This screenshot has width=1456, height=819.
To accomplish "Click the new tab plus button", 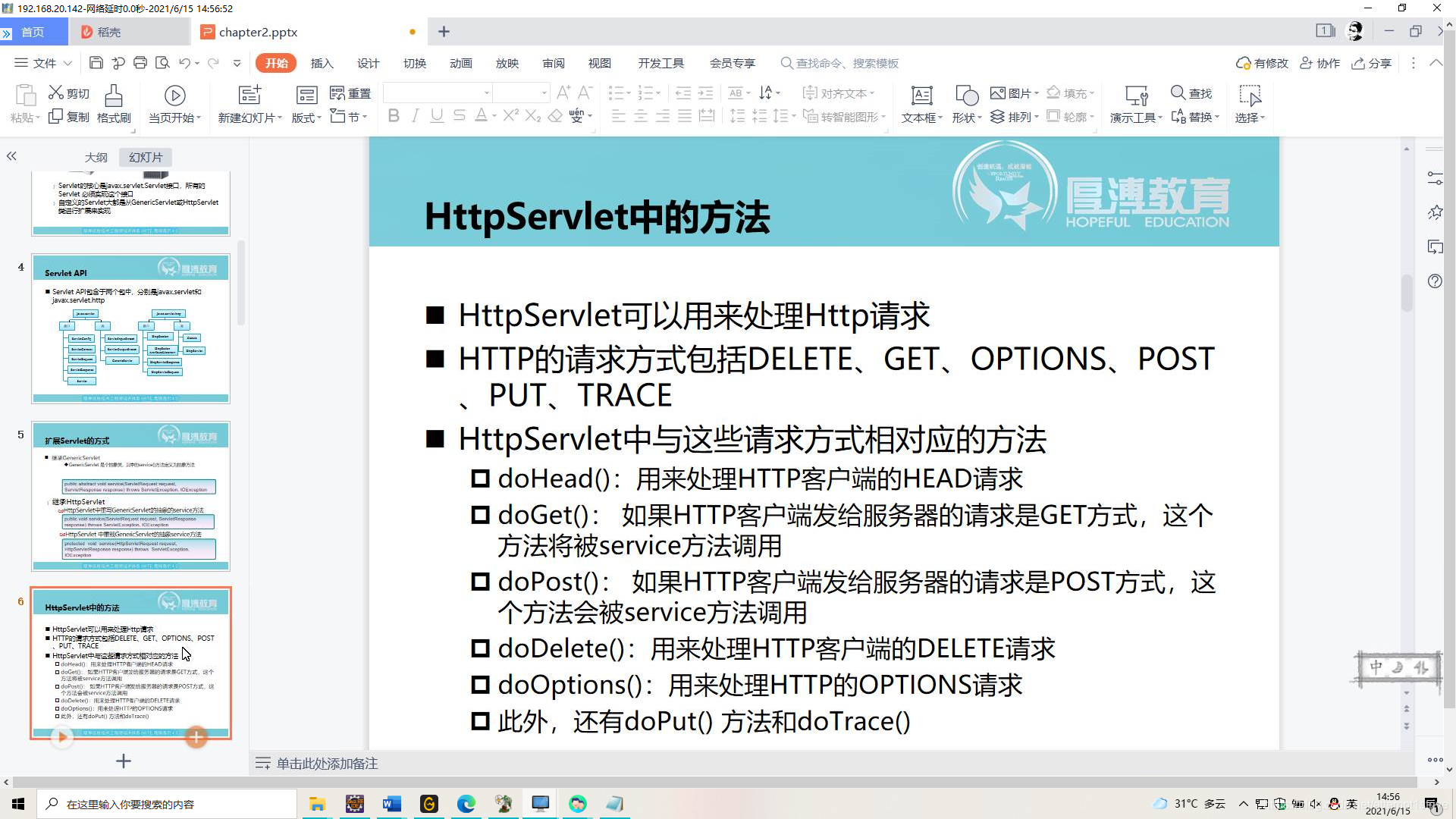I will coord(444,32).
